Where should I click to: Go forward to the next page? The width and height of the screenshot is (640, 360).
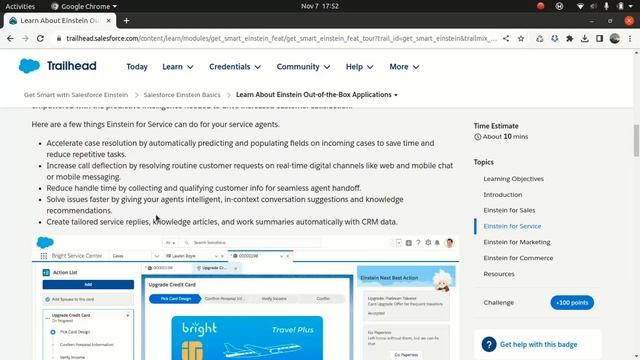point(25,38)
